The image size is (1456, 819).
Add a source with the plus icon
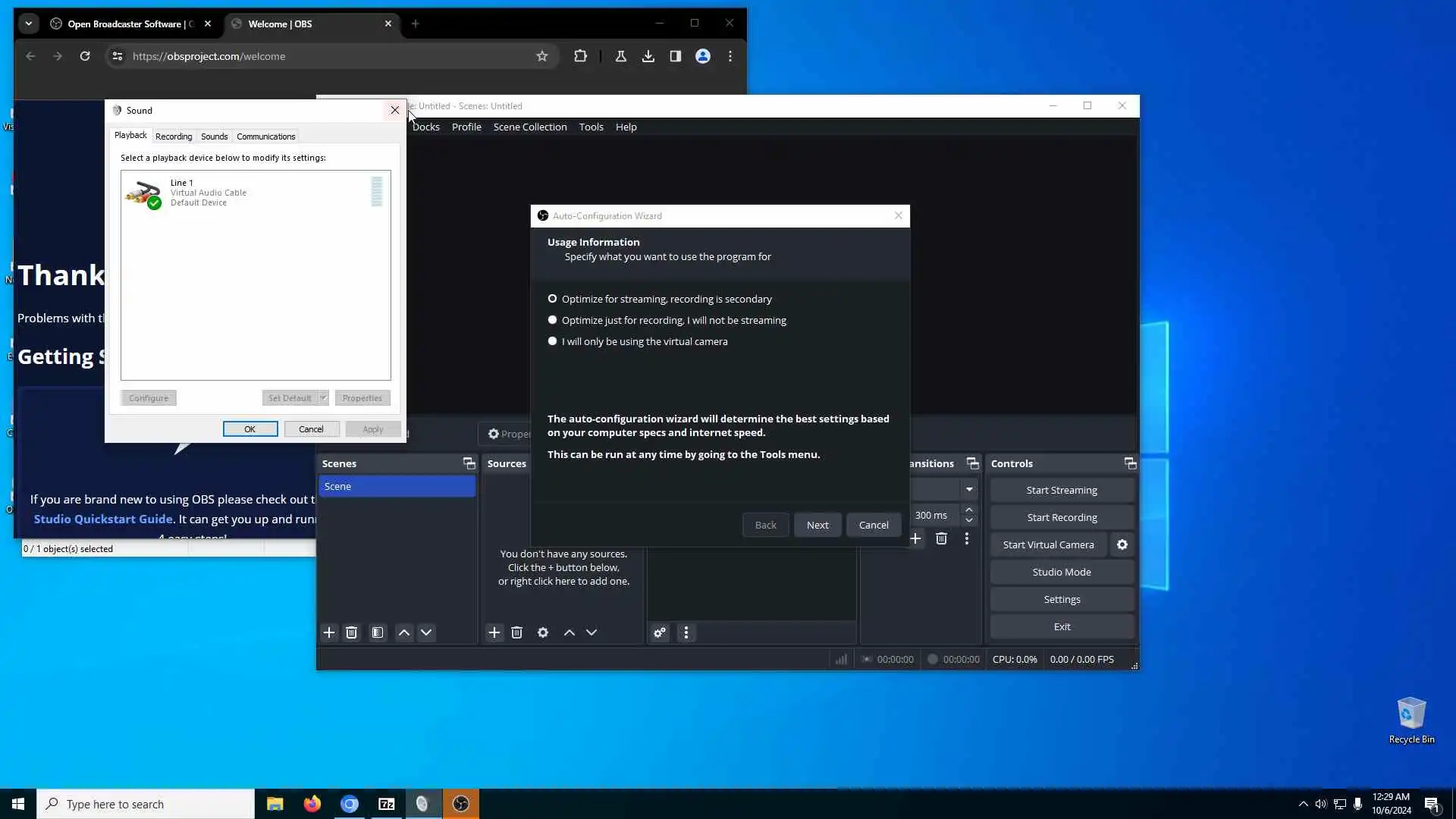pos(494,632)
